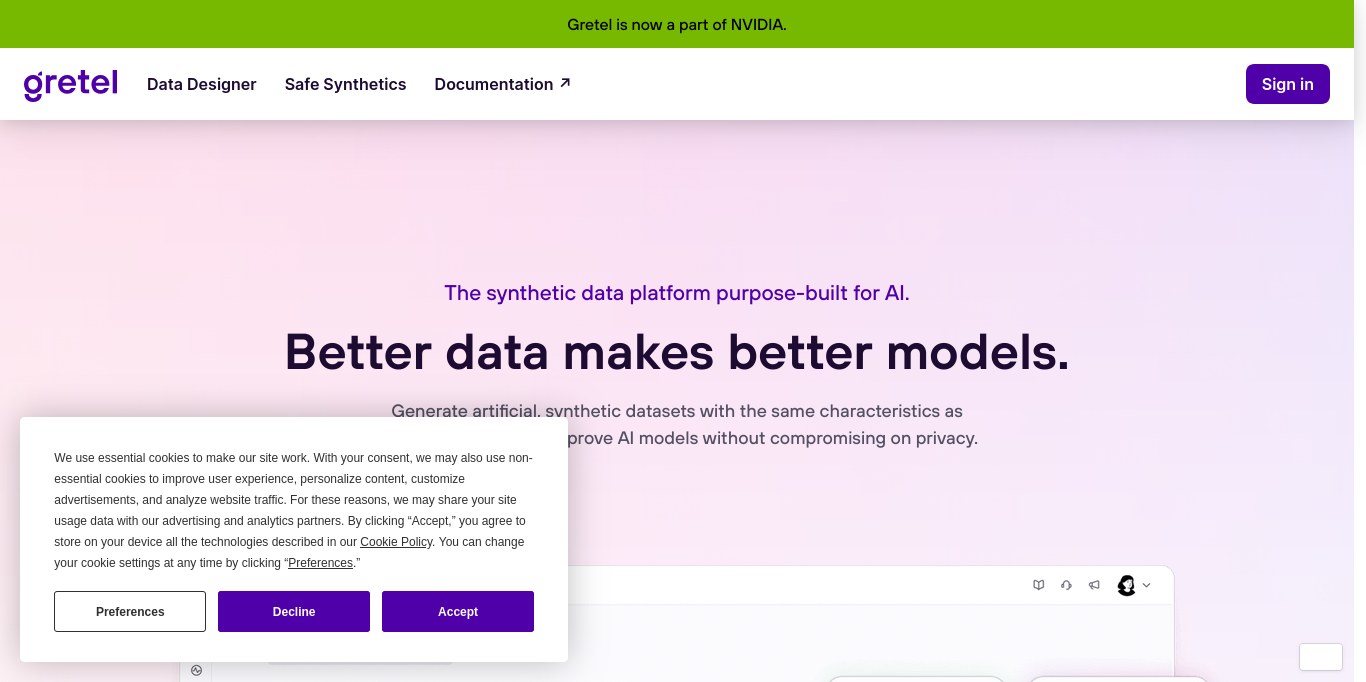Decline non-essential cookies
This screenshot has width=1366, height=682.
(294, 611)
